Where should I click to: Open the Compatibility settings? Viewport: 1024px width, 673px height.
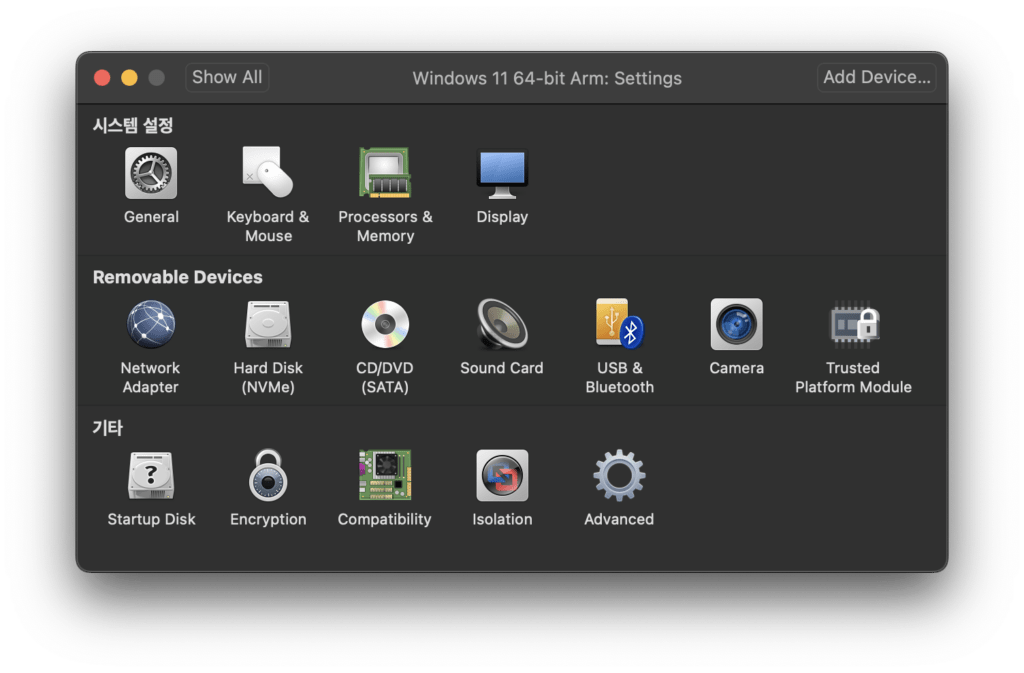coord(385,476)
